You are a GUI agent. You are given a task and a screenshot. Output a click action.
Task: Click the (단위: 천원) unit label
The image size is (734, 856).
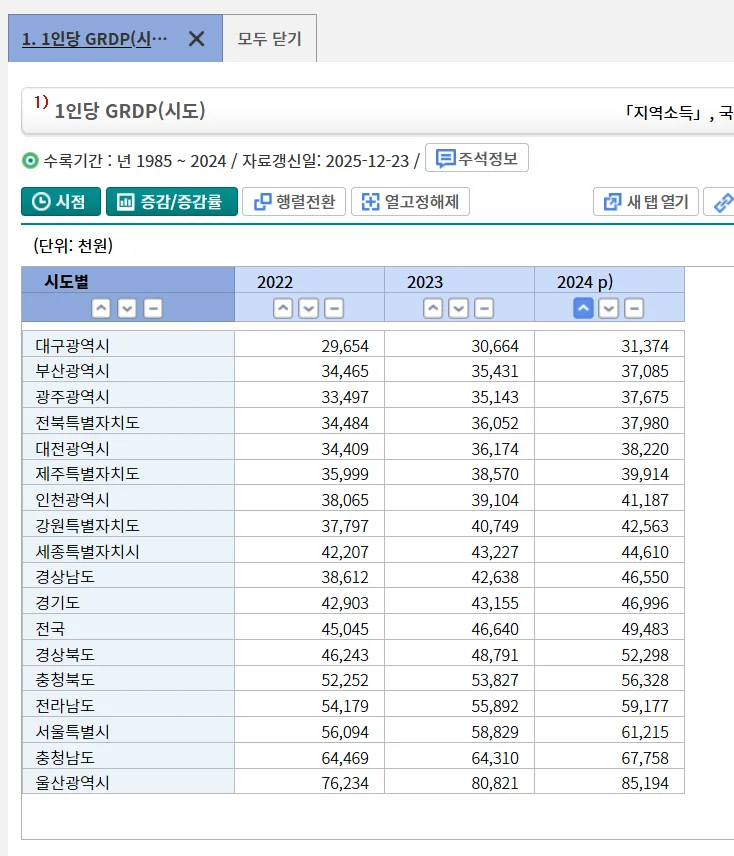tap(73, 245)
